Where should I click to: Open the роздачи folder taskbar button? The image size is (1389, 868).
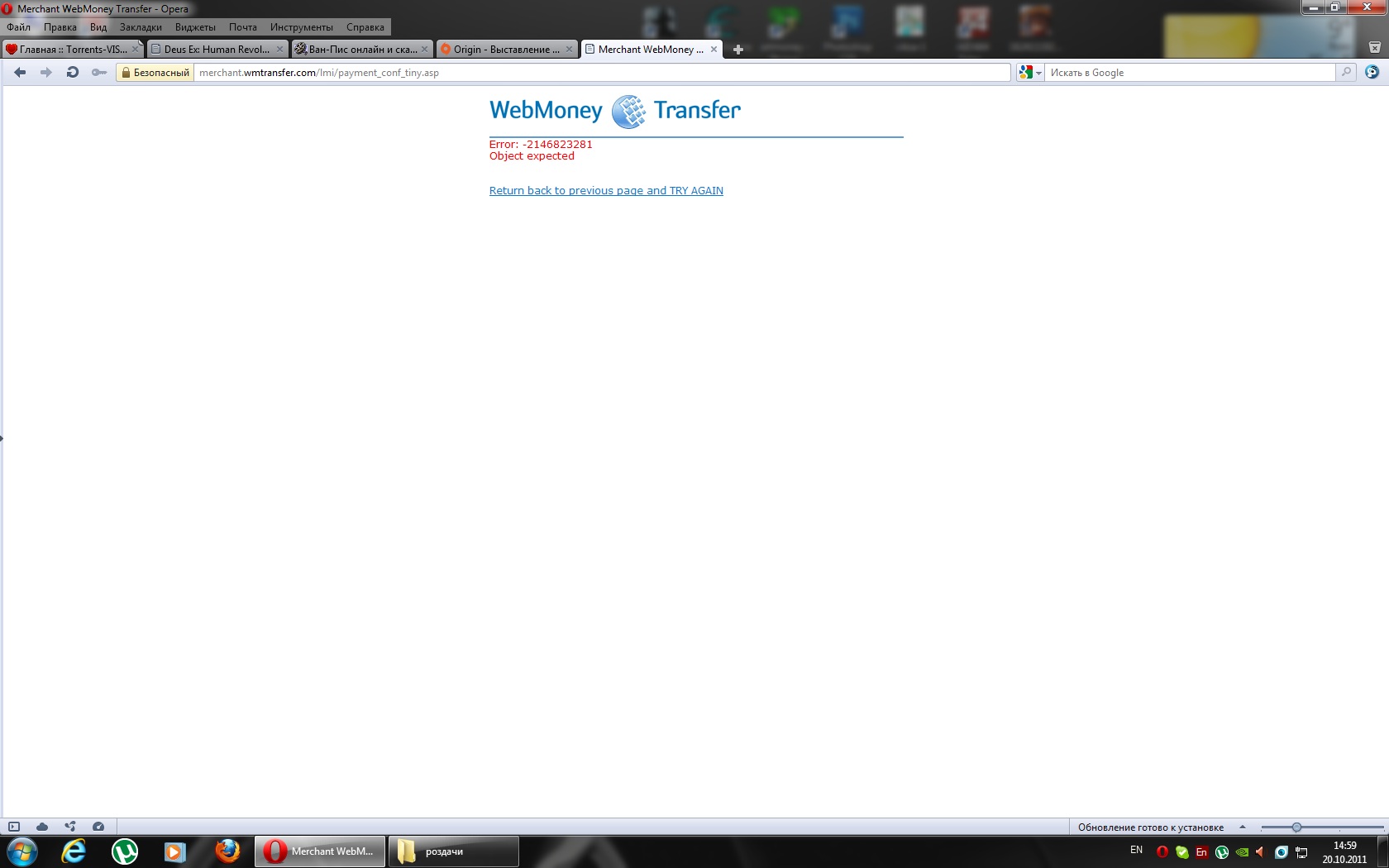(x=454, y=851)
